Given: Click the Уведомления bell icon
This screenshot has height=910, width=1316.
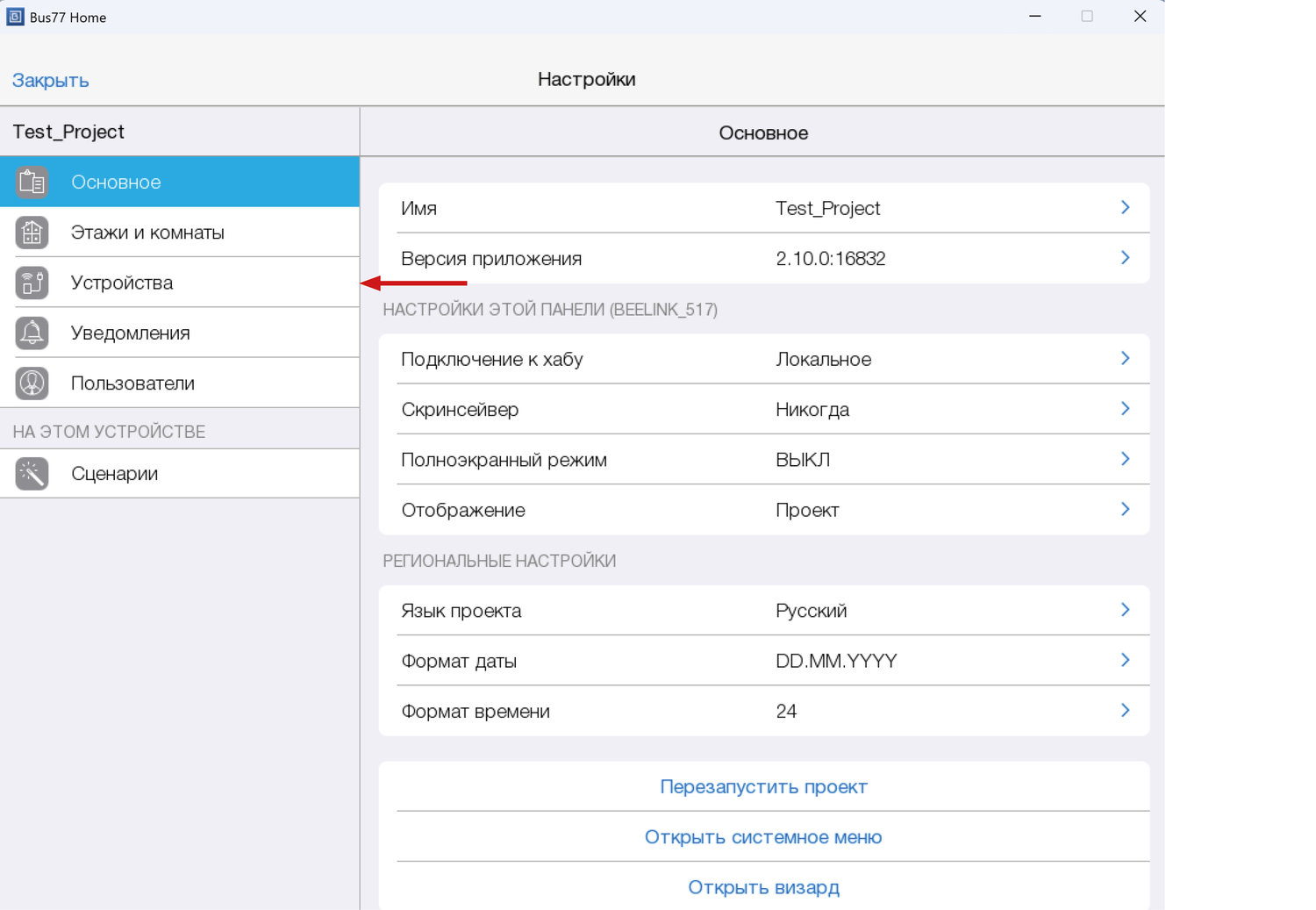Looking at the screenshot, I should (32, 333).
